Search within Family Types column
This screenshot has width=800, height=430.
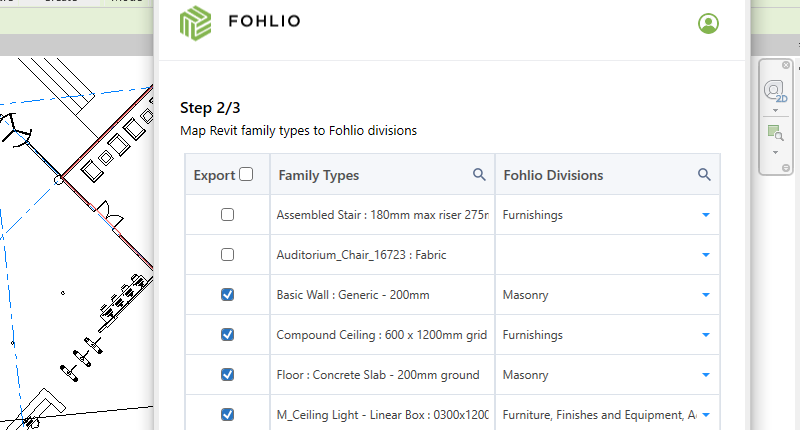tap(479, 174)
